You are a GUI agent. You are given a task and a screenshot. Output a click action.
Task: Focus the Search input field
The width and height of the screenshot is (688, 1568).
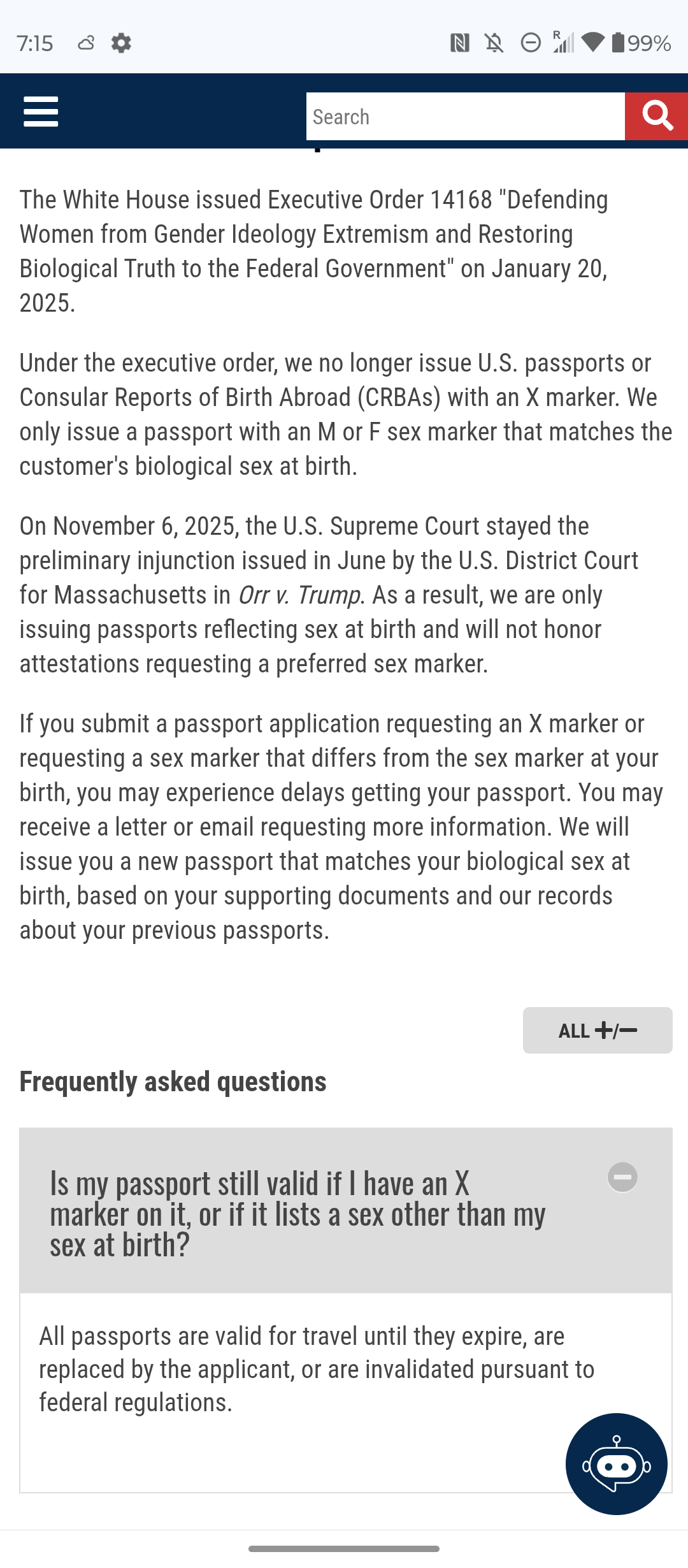tap(465, 116)
